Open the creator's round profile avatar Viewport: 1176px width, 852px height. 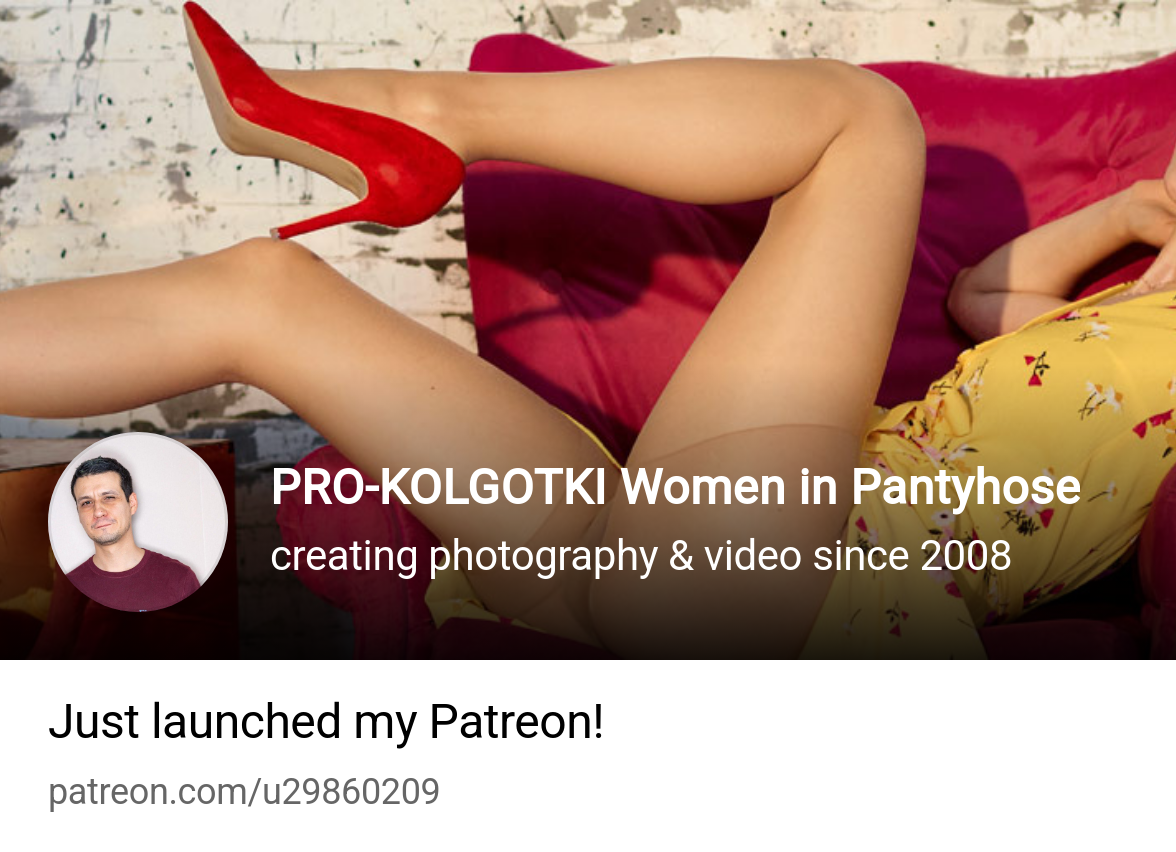tap(138, 522)
